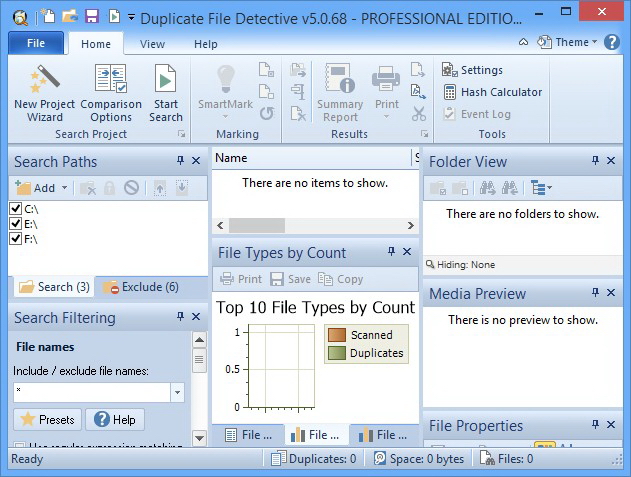Pin the Folder View panel
This screenshot has height=477, width=631.
pyautogui.click(x=595, y=161)
